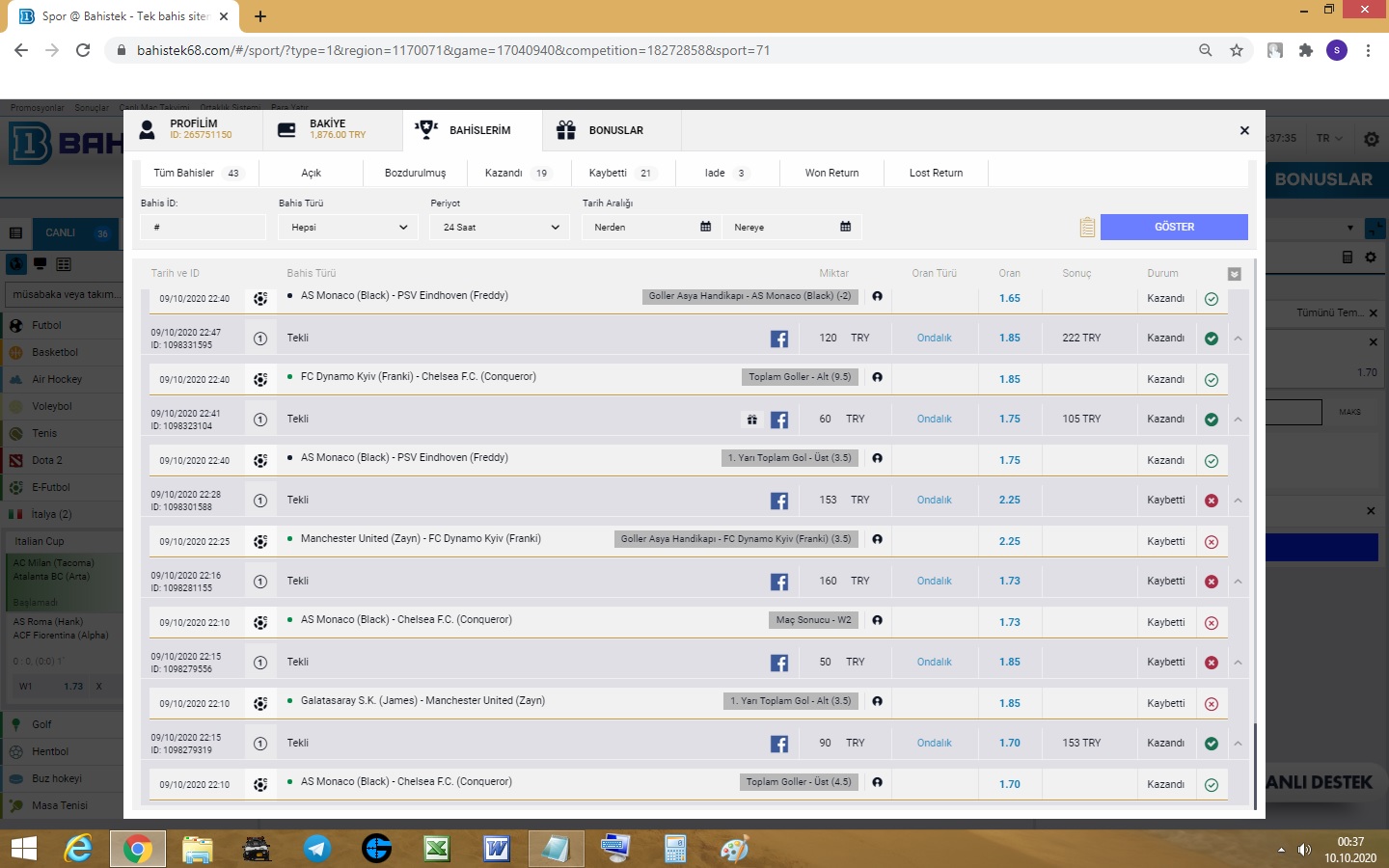The height and width of the screenshot is (868, 1389).
Task: Open site settings gear icon
Action: point(1372,139)
